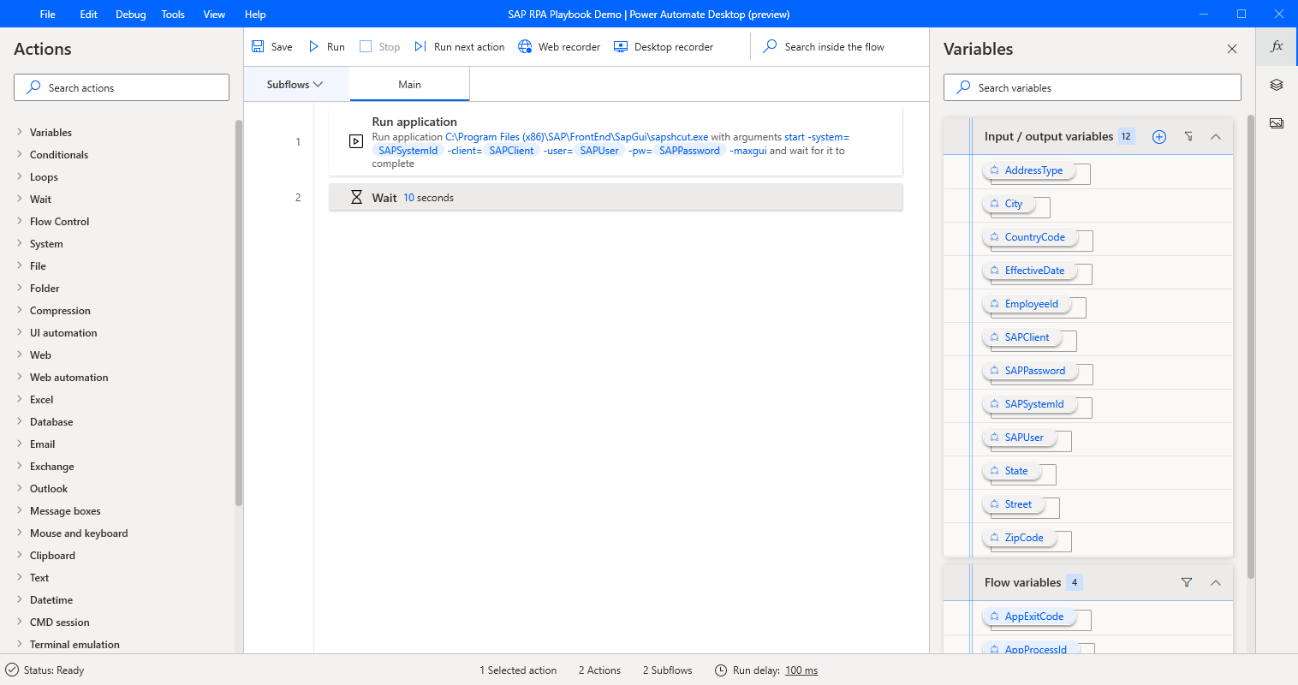This screenshot has width=1298, height=685.
Task: Open the Debug menu
Action: (130, 14)
